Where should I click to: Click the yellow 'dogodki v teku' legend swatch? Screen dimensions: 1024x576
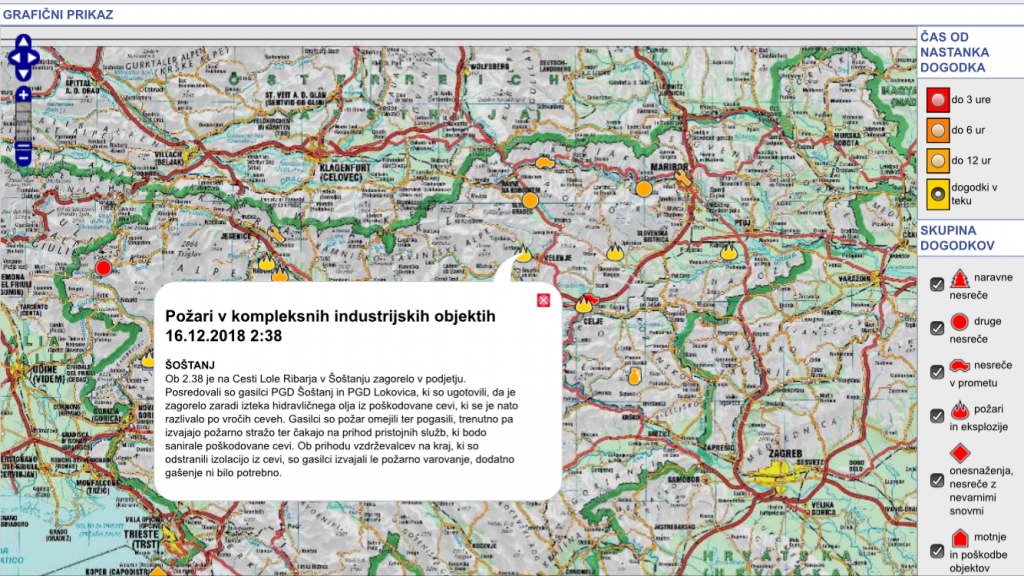coord(938,194)
